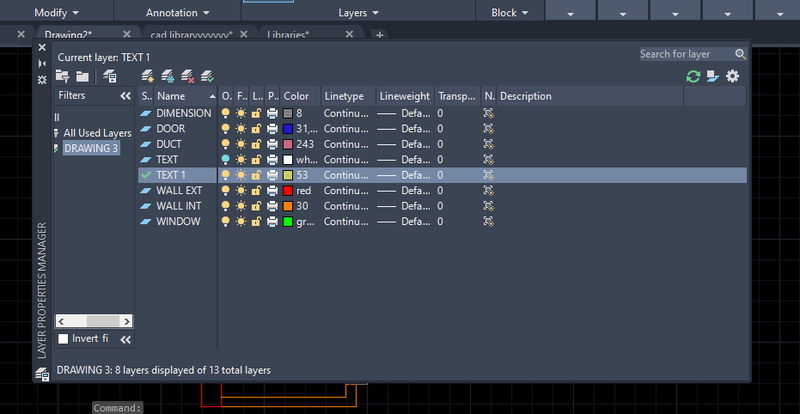Image resolution: width=800 pixels, height=414 pixels.
Task: Click the palette properties icon below auto-hide
Action: (42, 80)
